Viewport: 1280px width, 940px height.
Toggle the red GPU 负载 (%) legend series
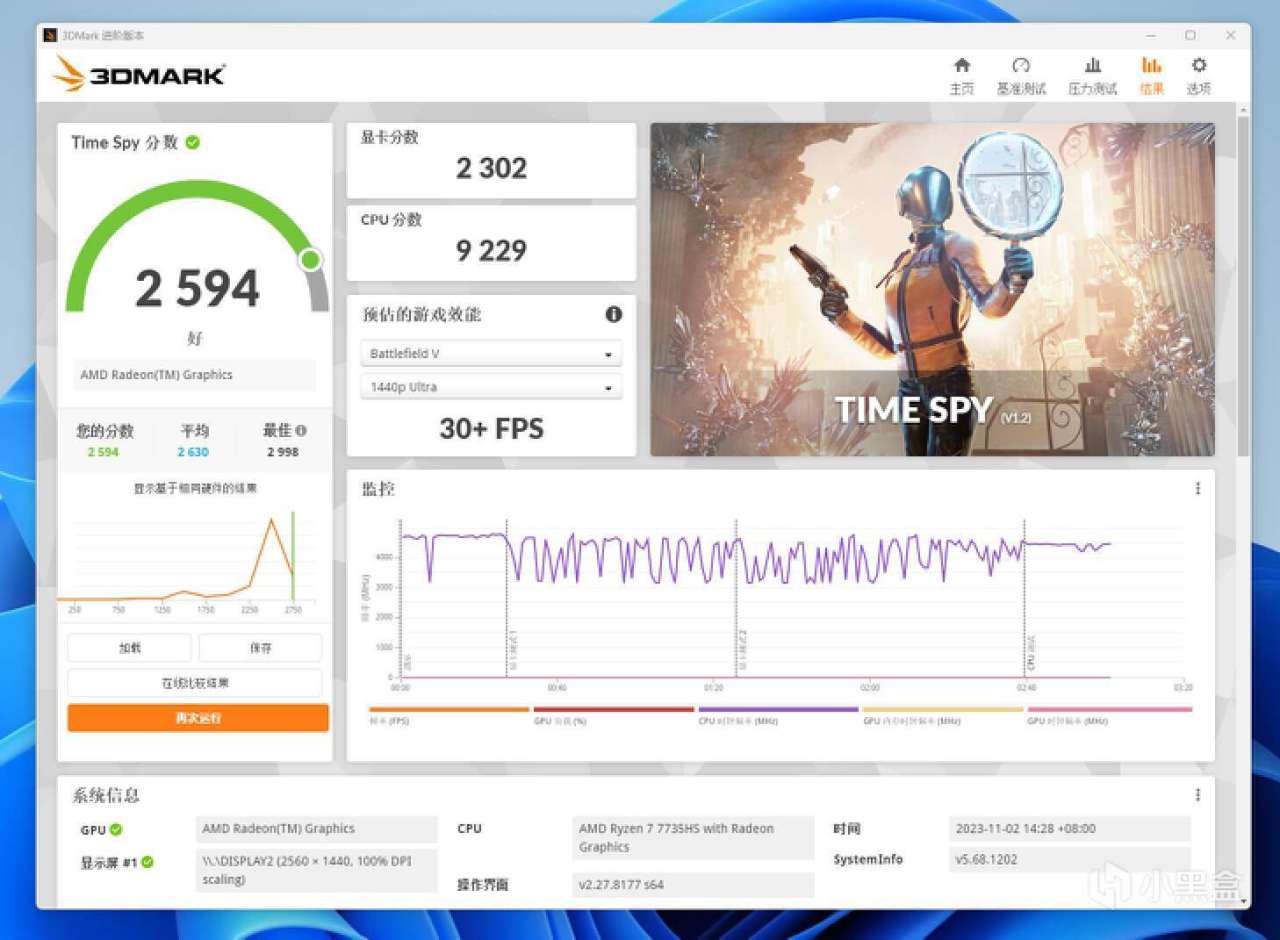[613, 716]
